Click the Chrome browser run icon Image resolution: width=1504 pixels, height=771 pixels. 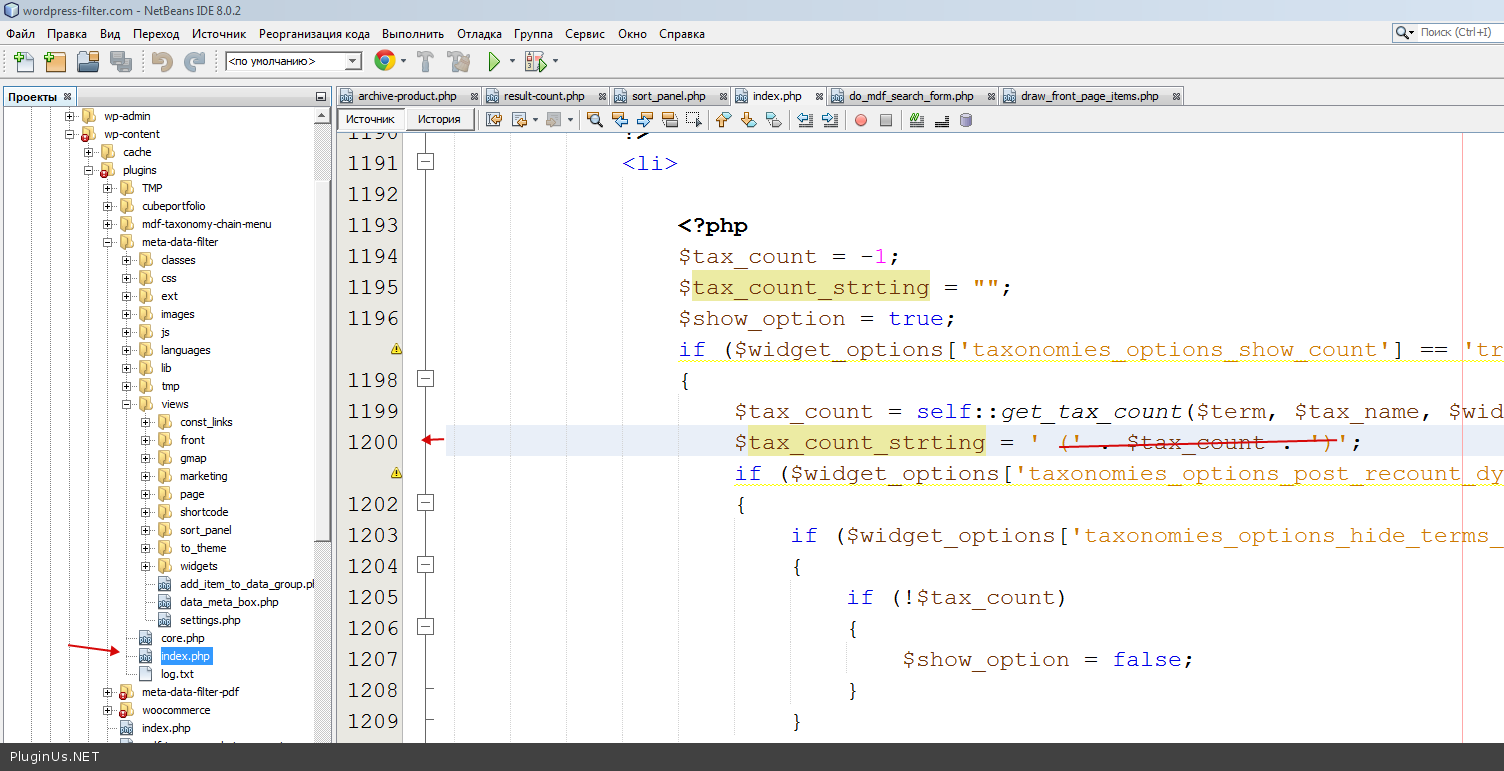(384, 62)
